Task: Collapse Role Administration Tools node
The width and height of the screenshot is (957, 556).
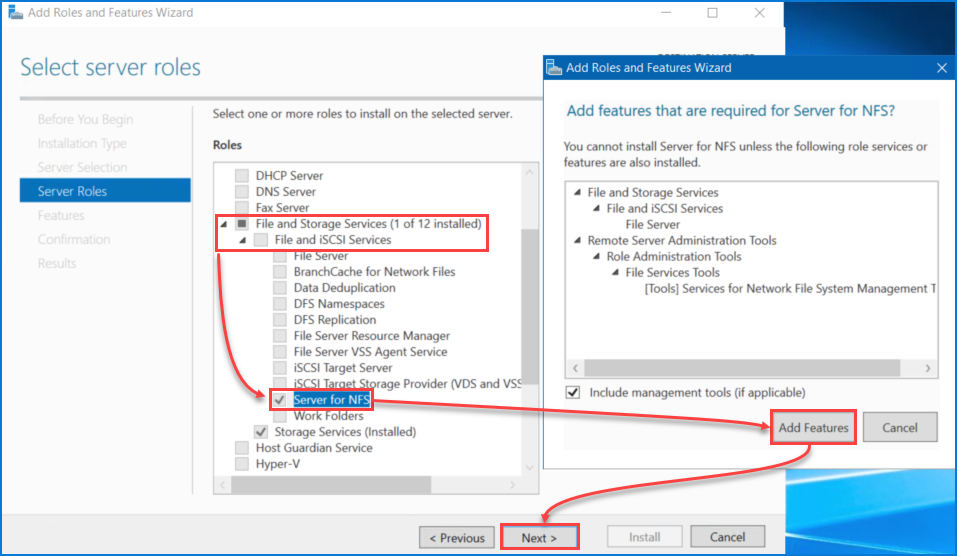Action: [596, 256]
